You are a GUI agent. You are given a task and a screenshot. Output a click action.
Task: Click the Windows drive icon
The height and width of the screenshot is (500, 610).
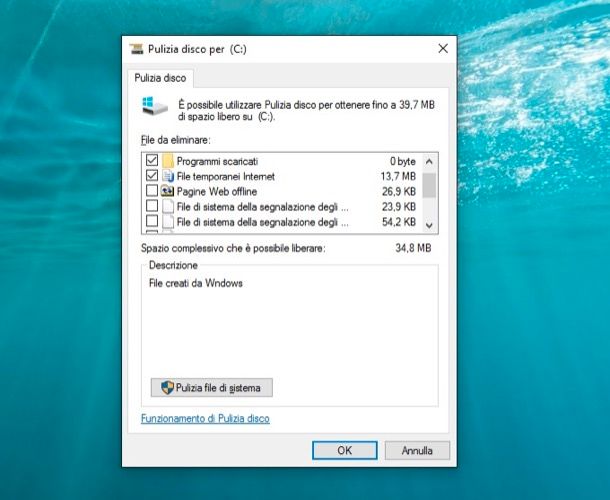[x=154, y=106]
